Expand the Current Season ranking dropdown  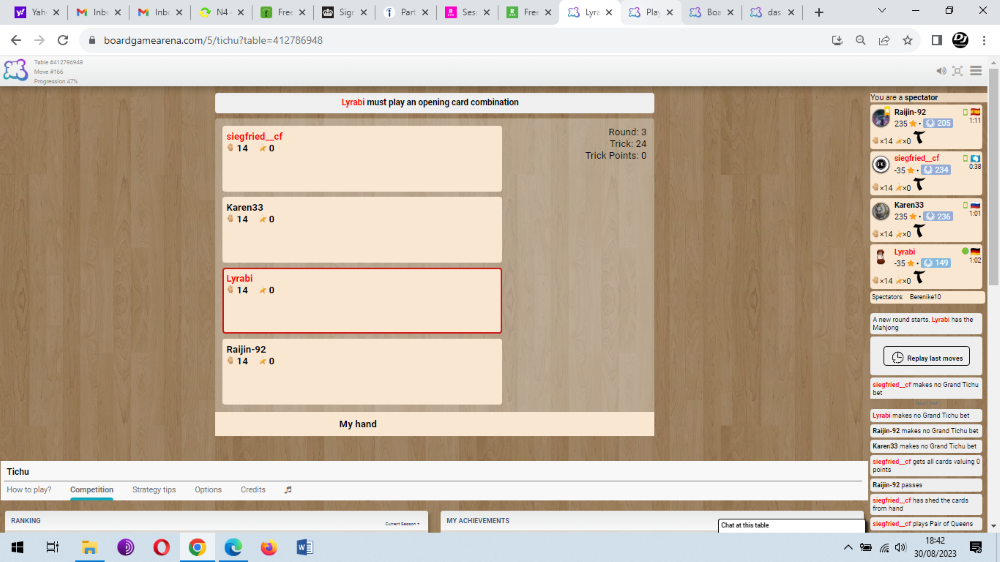click(x=402, y=524)
